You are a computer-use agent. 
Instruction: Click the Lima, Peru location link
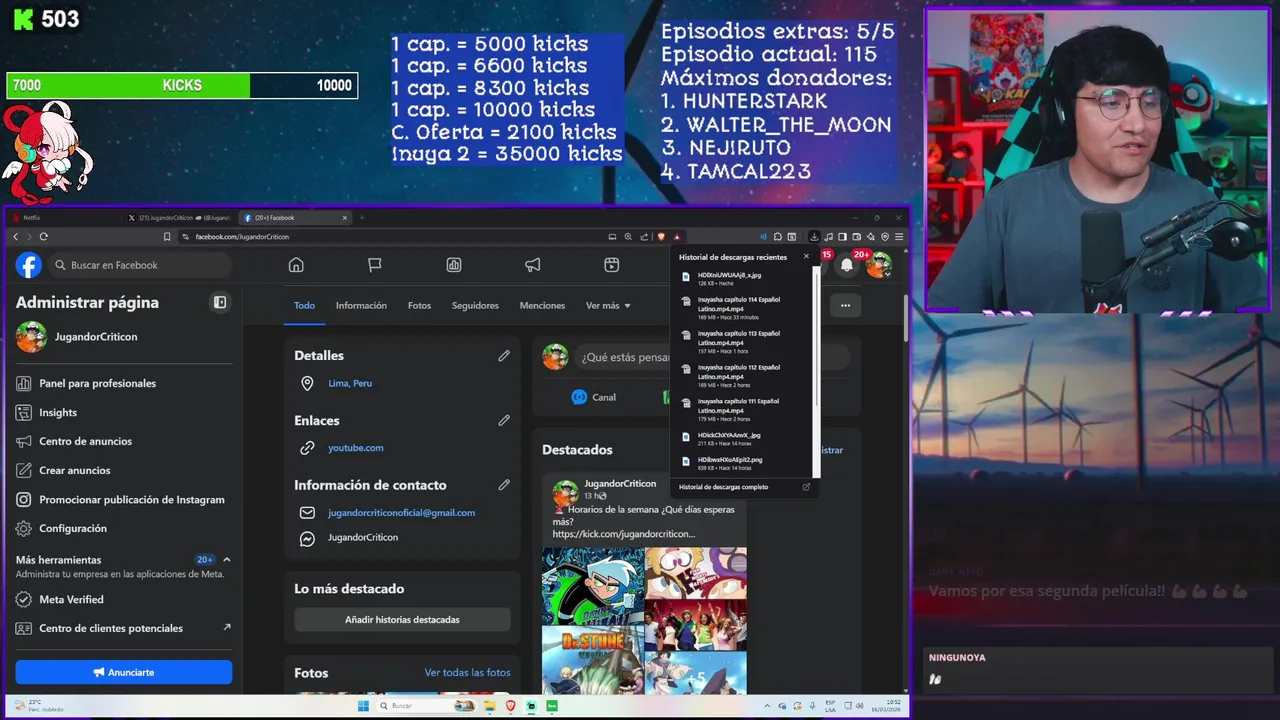[350, 383]
